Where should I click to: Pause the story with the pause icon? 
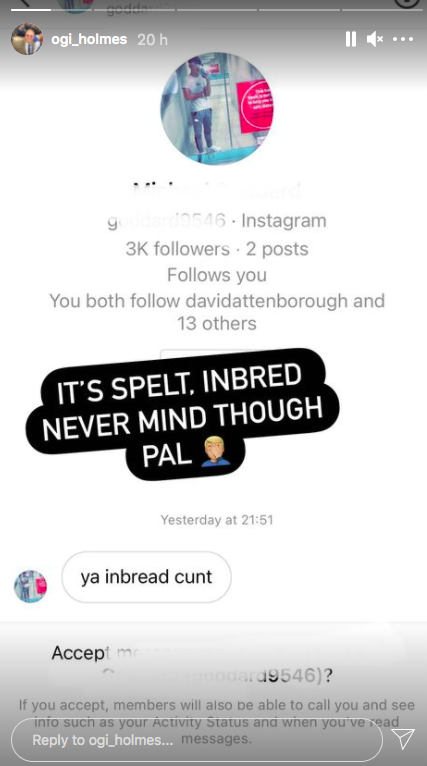[350, 39]
